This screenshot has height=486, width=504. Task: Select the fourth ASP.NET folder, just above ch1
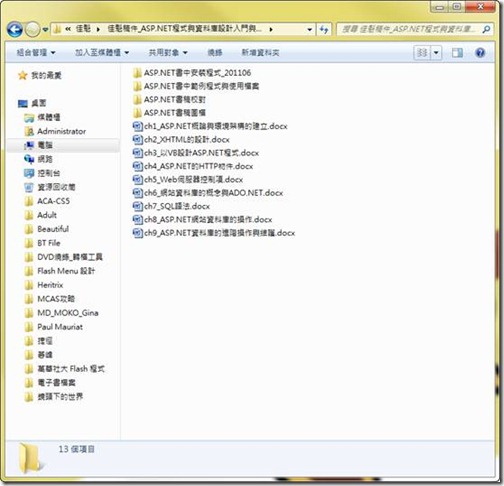click(169, 113)
